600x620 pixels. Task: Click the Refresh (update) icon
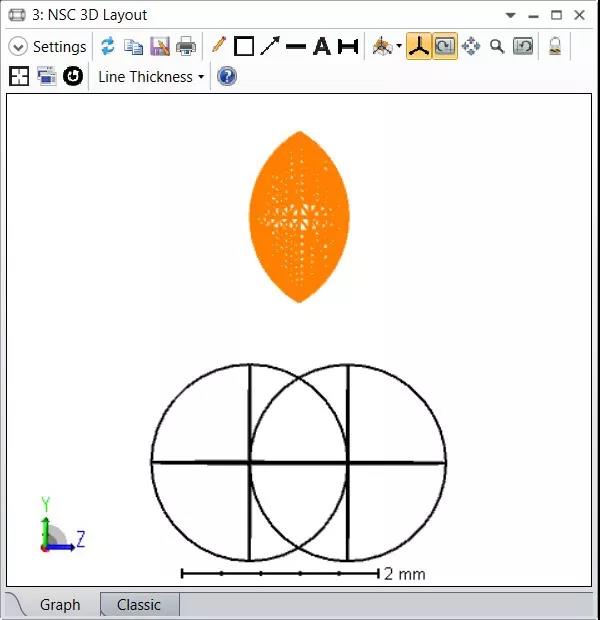107,46
